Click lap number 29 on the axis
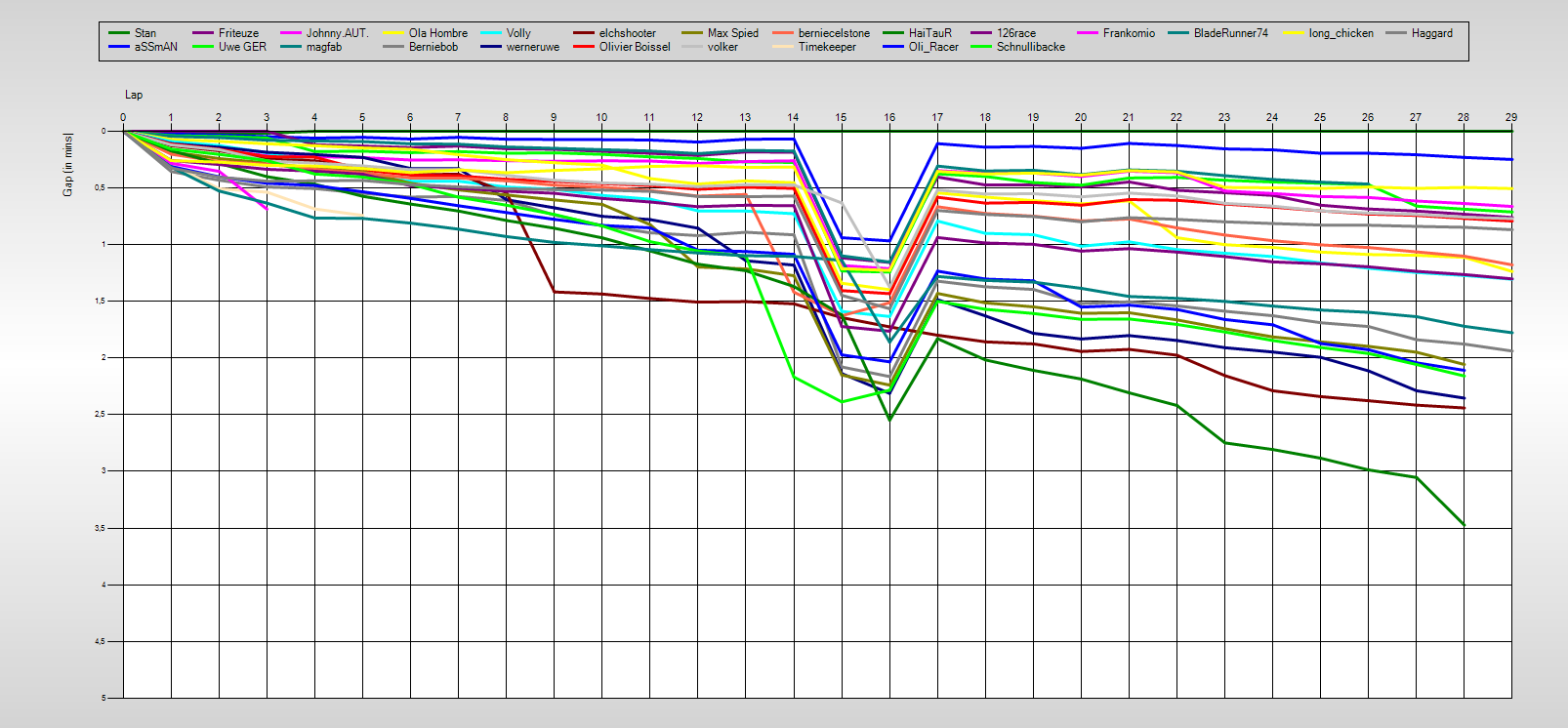The image size is (1568, 728). point(1511,117)
